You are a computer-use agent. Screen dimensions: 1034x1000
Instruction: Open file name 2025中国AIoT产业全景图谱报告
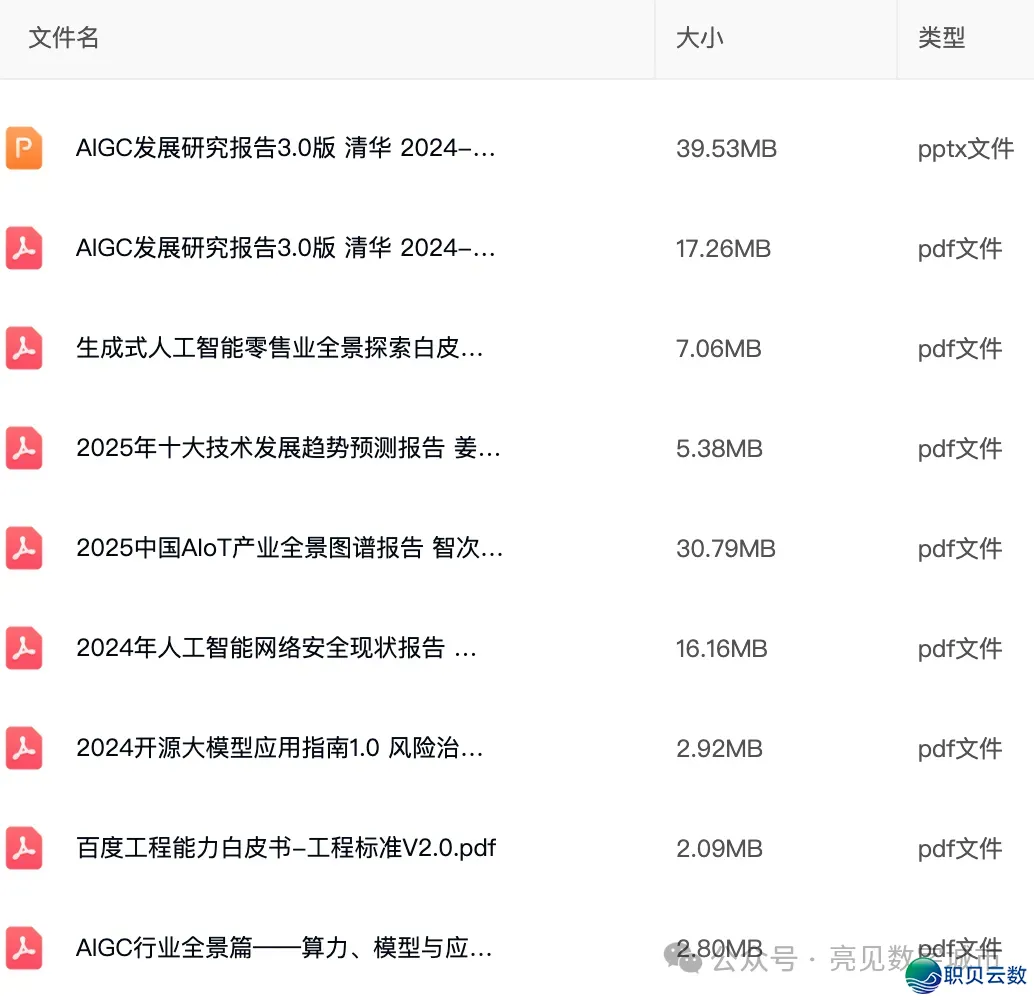289,548
